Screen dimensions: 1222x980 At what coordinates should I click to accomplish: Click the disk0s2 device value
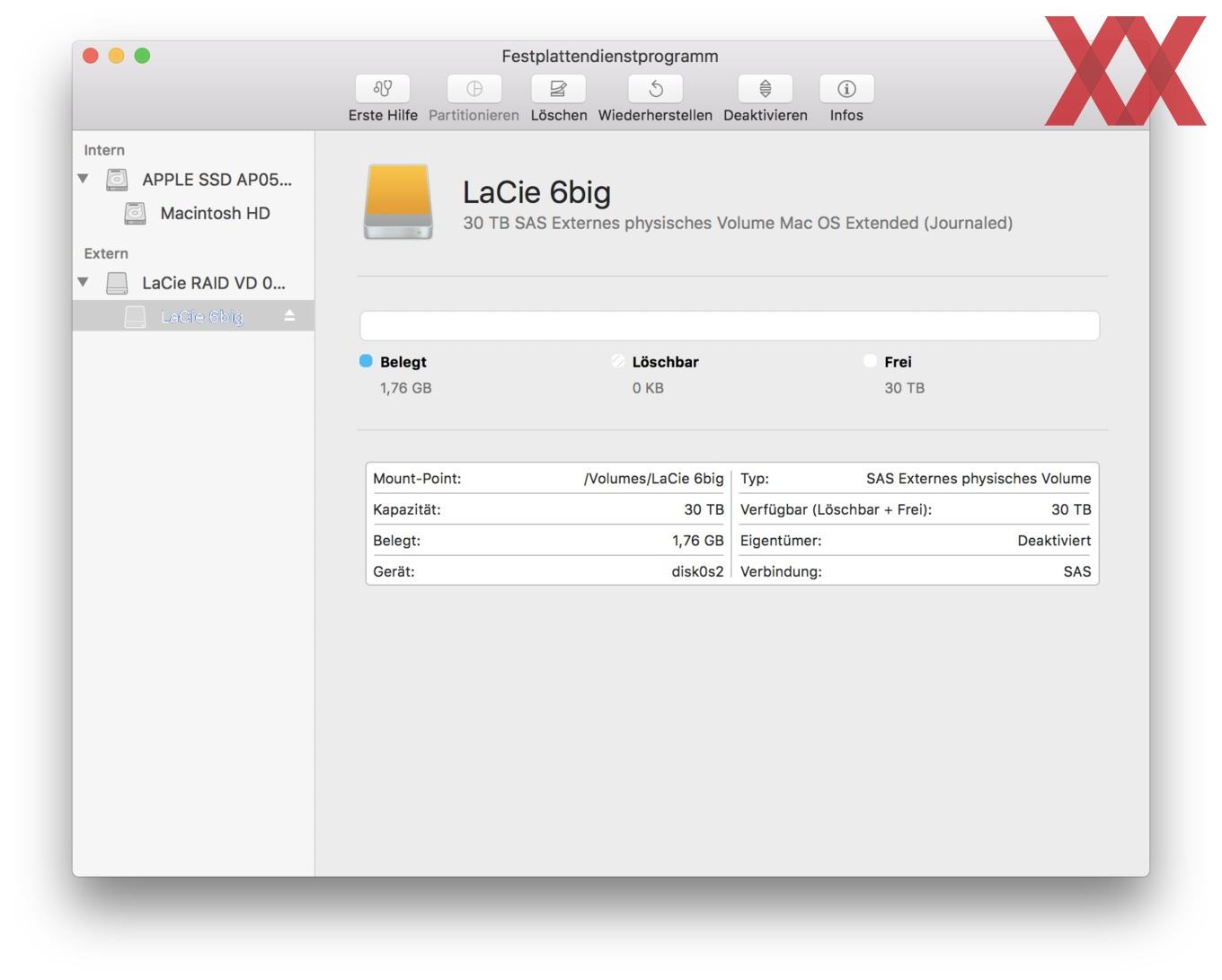(x=697, y=571)
